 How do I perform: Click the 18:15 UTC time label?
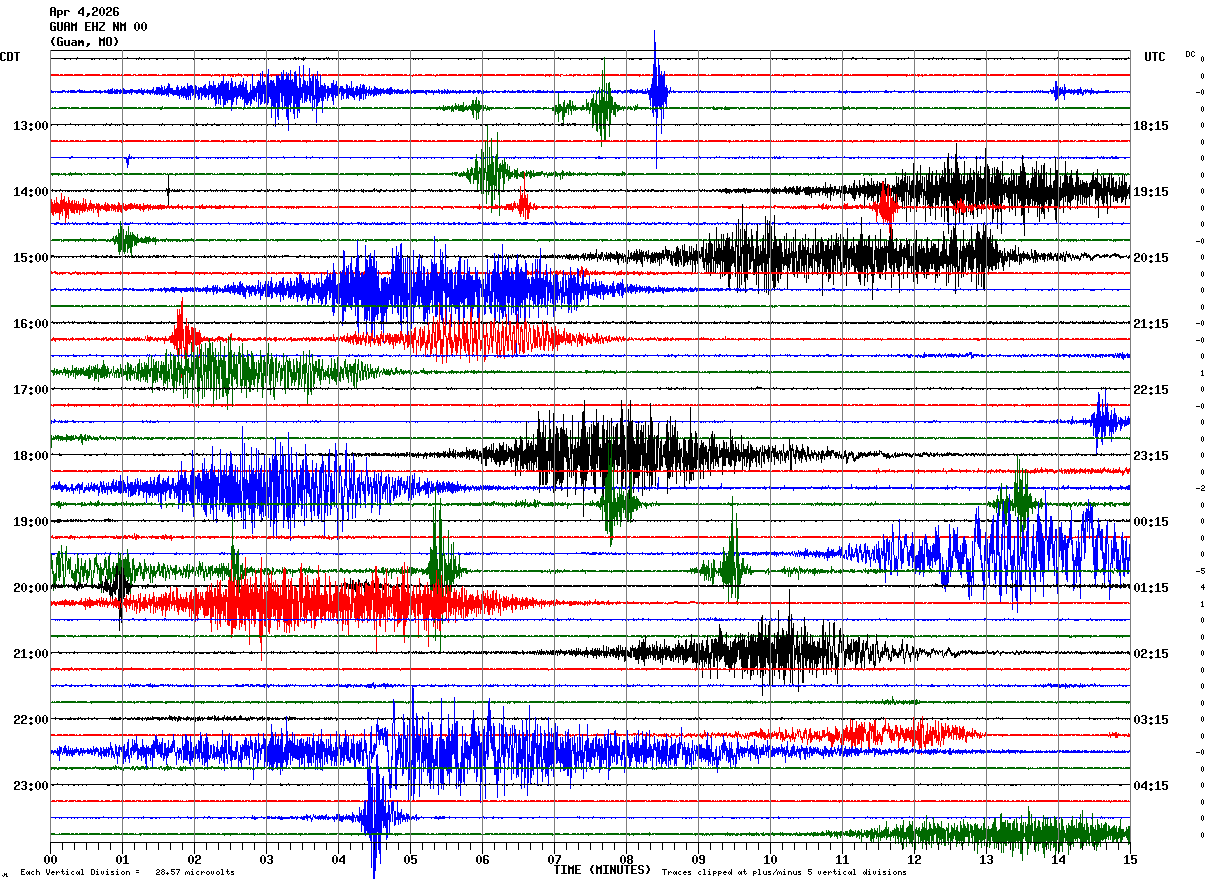click(1151, 126)
